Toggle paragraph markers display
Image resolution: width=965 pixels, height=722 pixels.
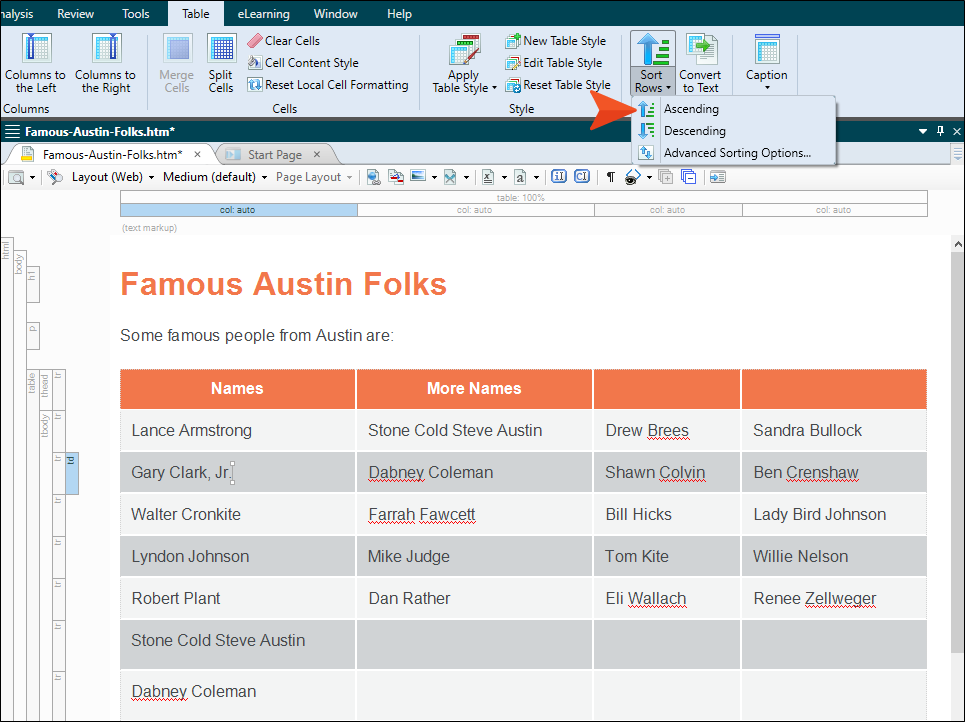tap(611, 177)
